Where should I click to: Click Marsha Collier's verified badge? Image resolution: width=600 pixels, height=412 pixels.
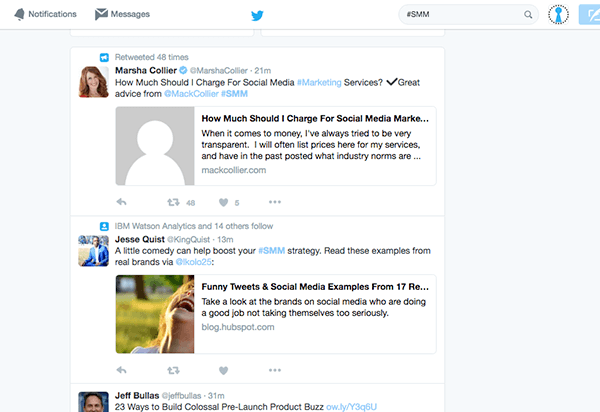point(183,70)
